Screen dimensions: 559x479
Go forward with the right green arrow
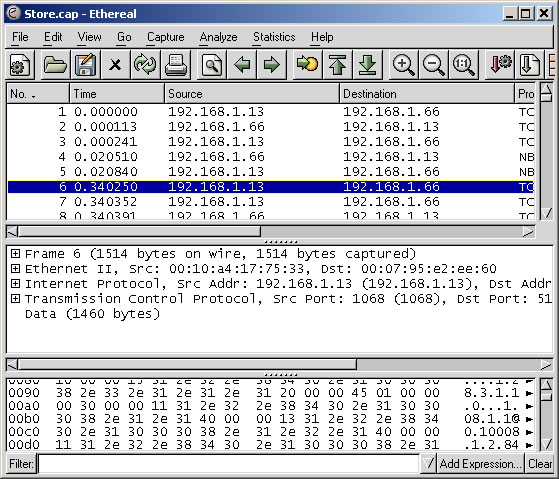pos(272,65)
